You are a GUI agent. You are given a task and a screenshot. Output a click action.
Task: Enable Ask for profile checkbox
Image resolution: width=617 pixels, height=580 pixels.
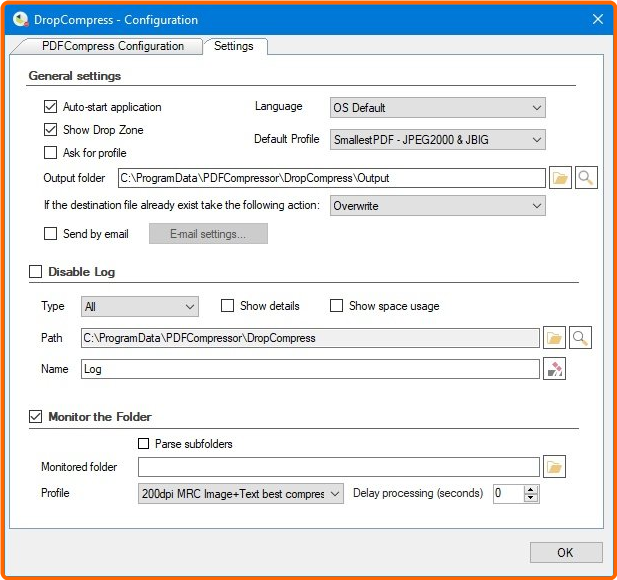click(51, 153)
